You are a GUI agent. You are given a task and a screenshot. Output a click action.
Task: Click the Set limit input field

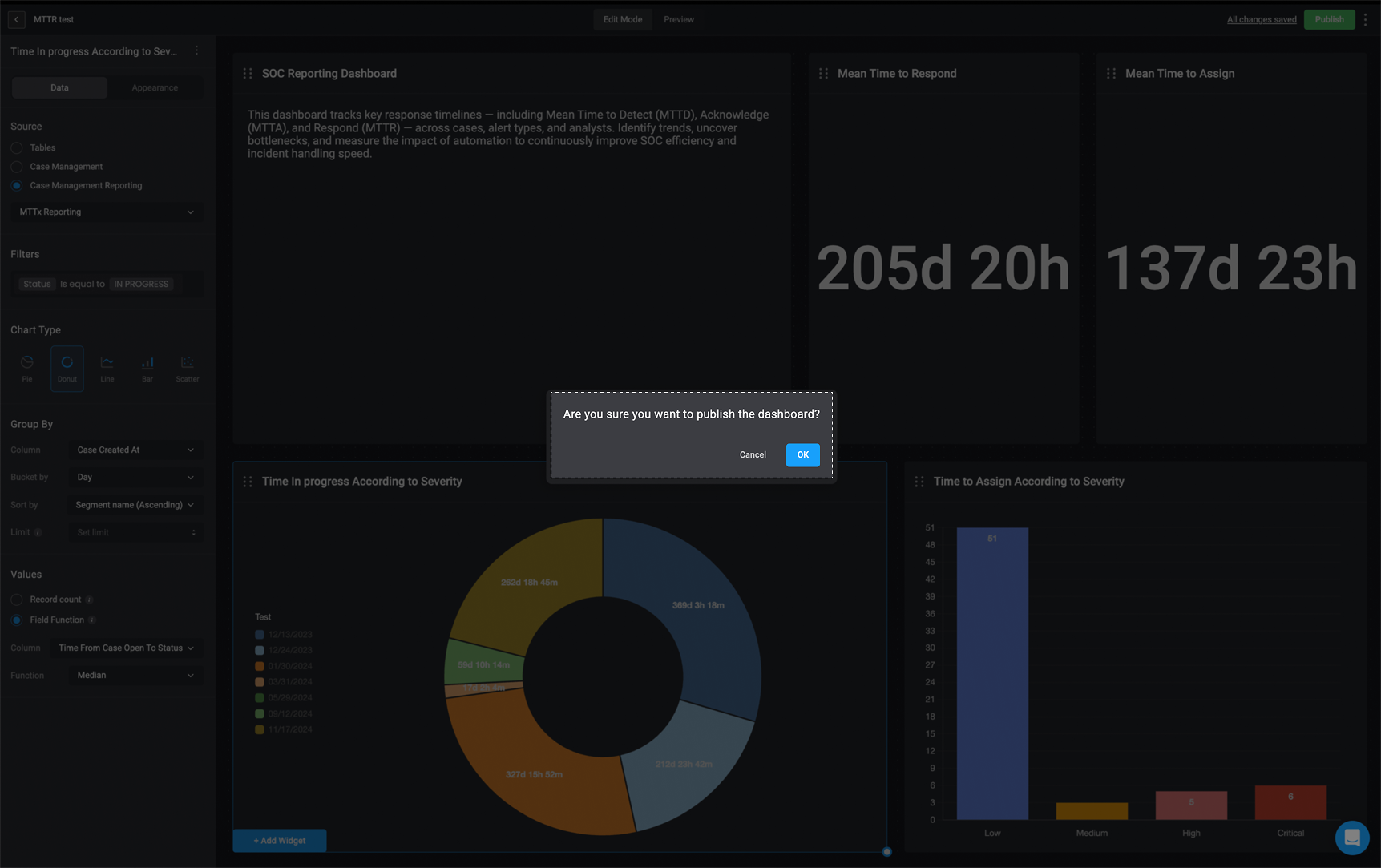(135, 532)
